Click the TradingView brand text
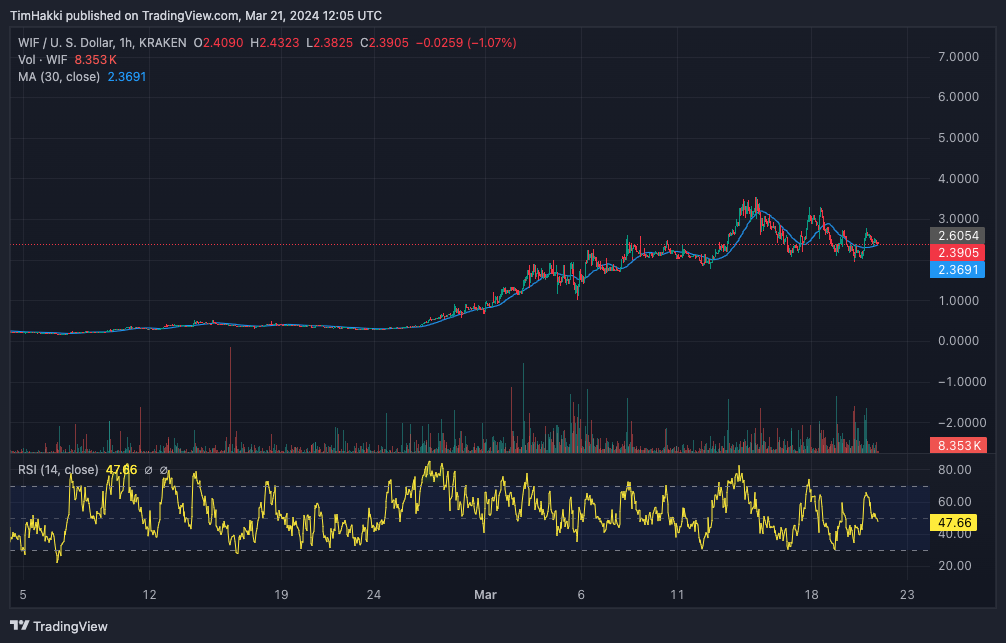 [x=71, y=626]
